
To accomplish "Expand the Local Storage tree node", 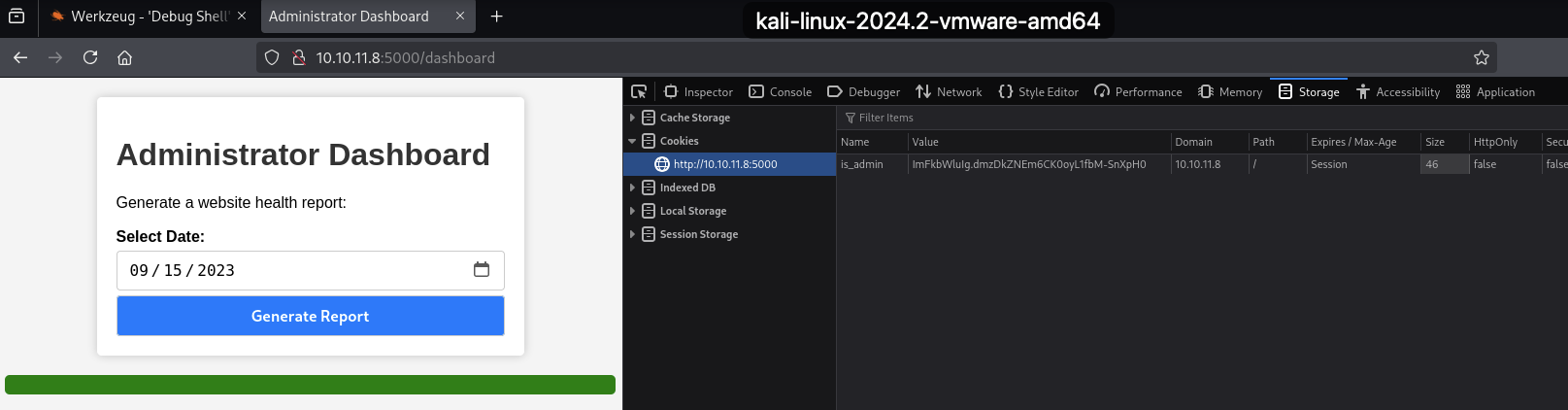I will pyautogui.click(x=632, y=211).
